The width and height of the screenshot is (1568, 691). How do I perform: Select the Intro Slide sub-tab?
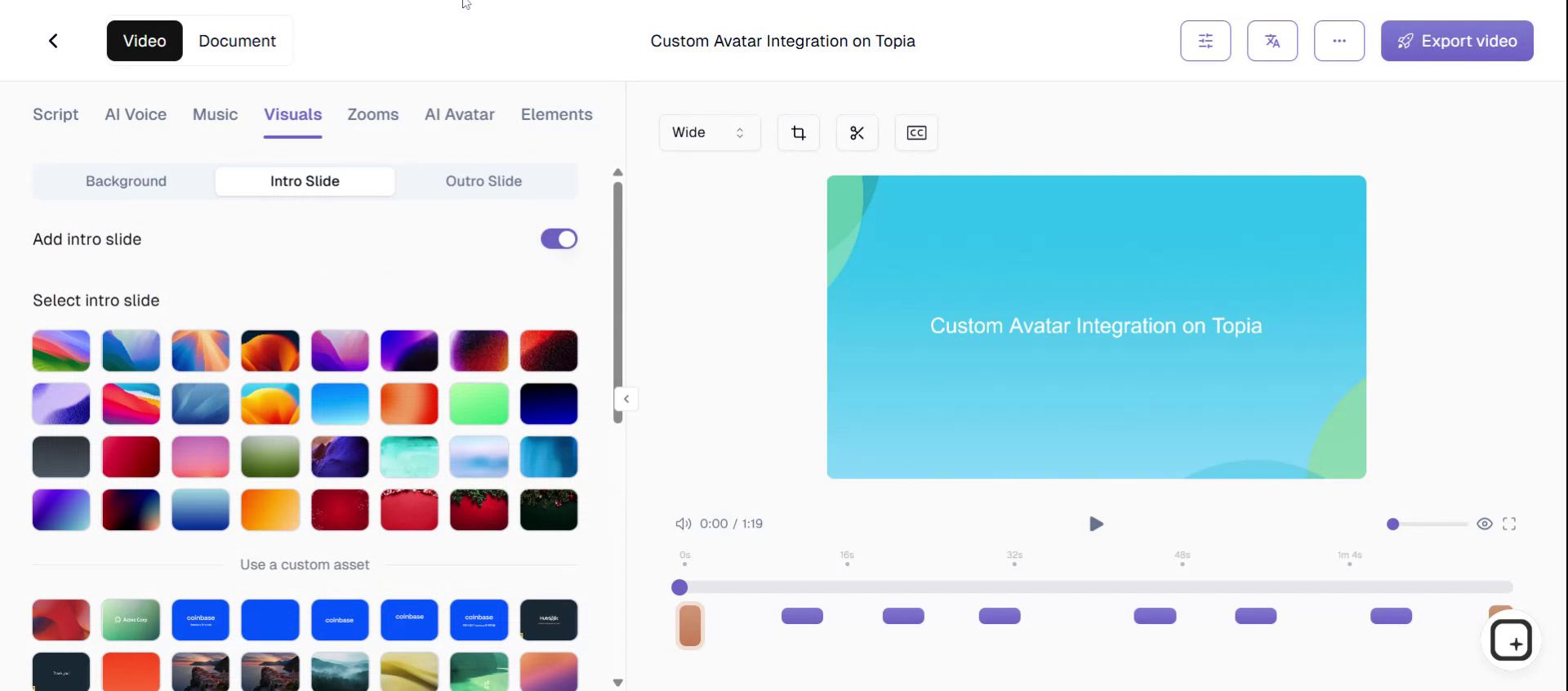pos(305,181)
